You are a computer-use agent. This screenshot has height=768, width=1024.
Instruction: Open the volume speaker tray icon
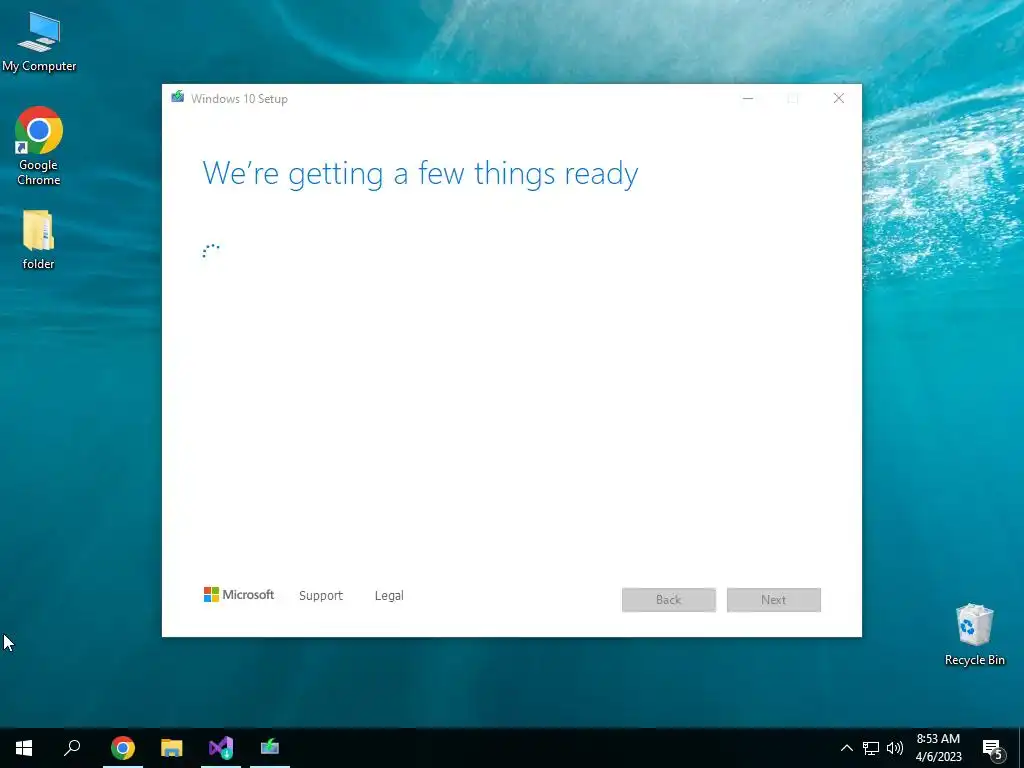pyautogui.click(x=895, y=748)
